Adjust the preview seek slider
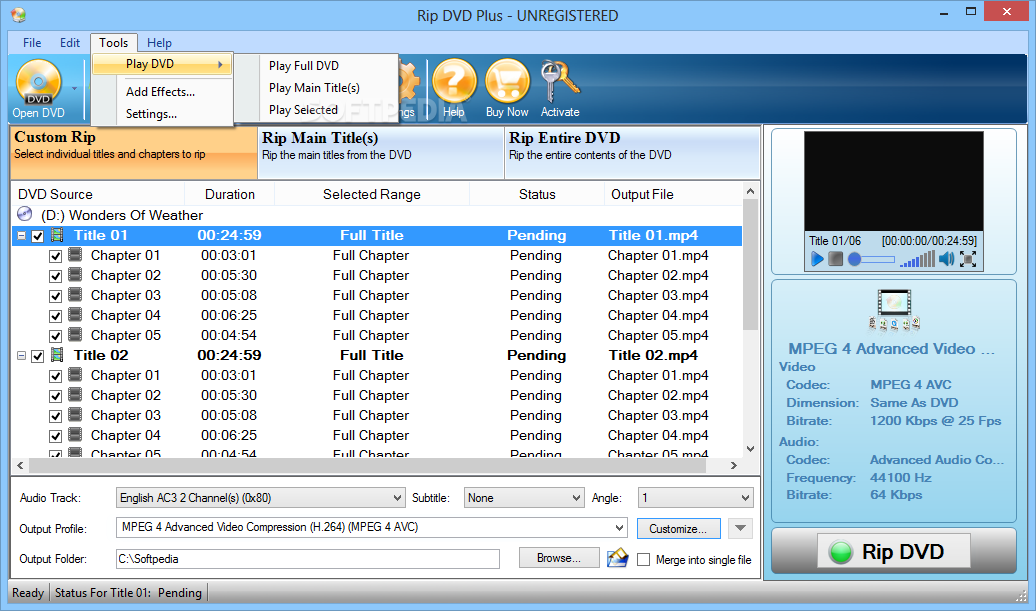 point(871,259)
